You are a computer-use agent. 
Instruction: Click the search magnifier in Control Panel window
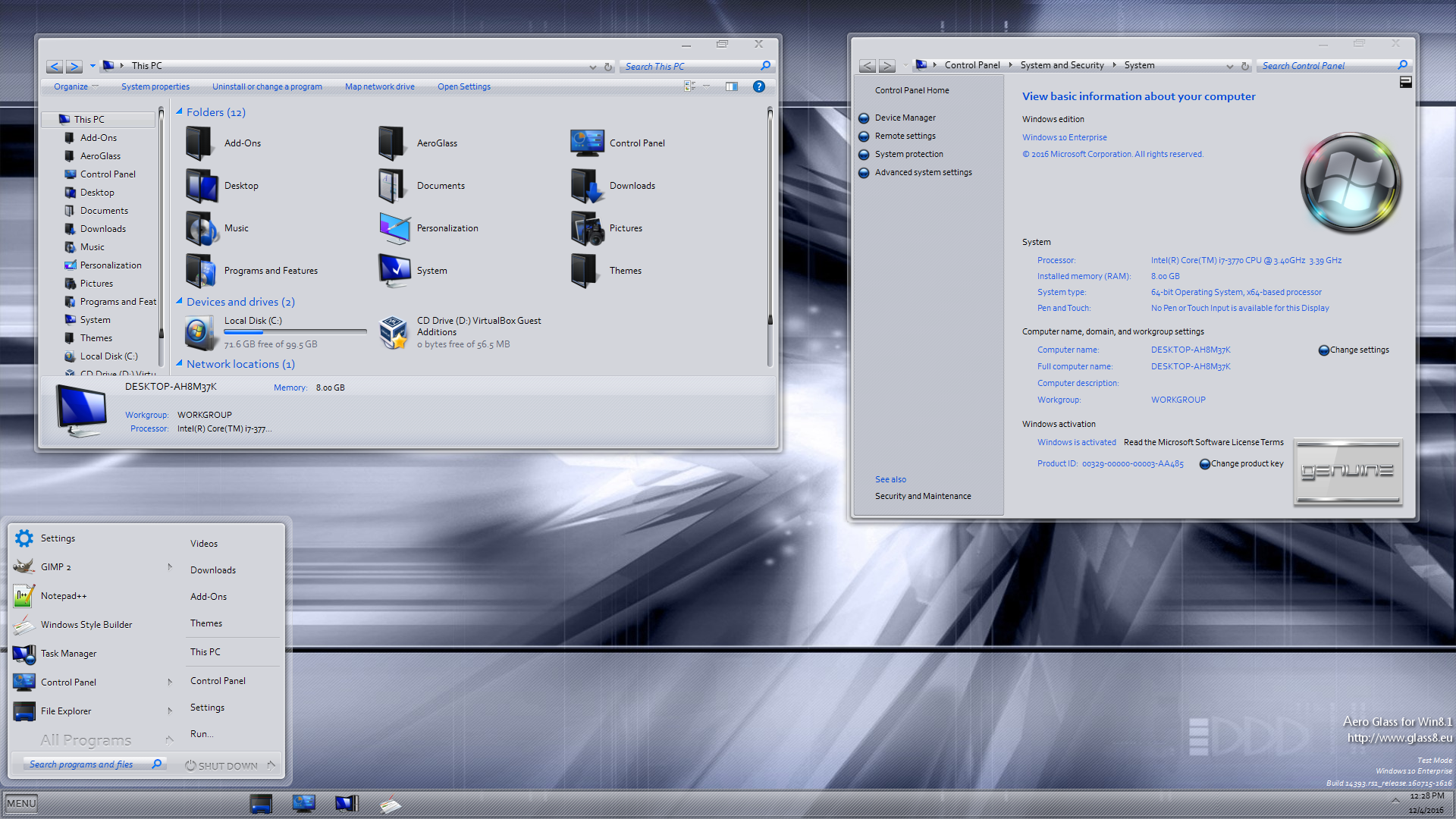point(1402,65)
